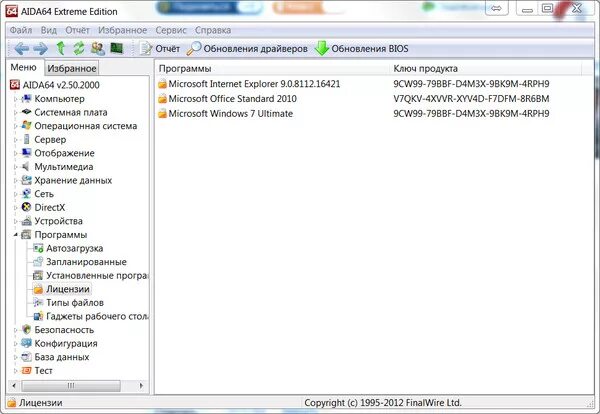Switch to the Меню tab

pyautogui.click(x=24, y=67)
